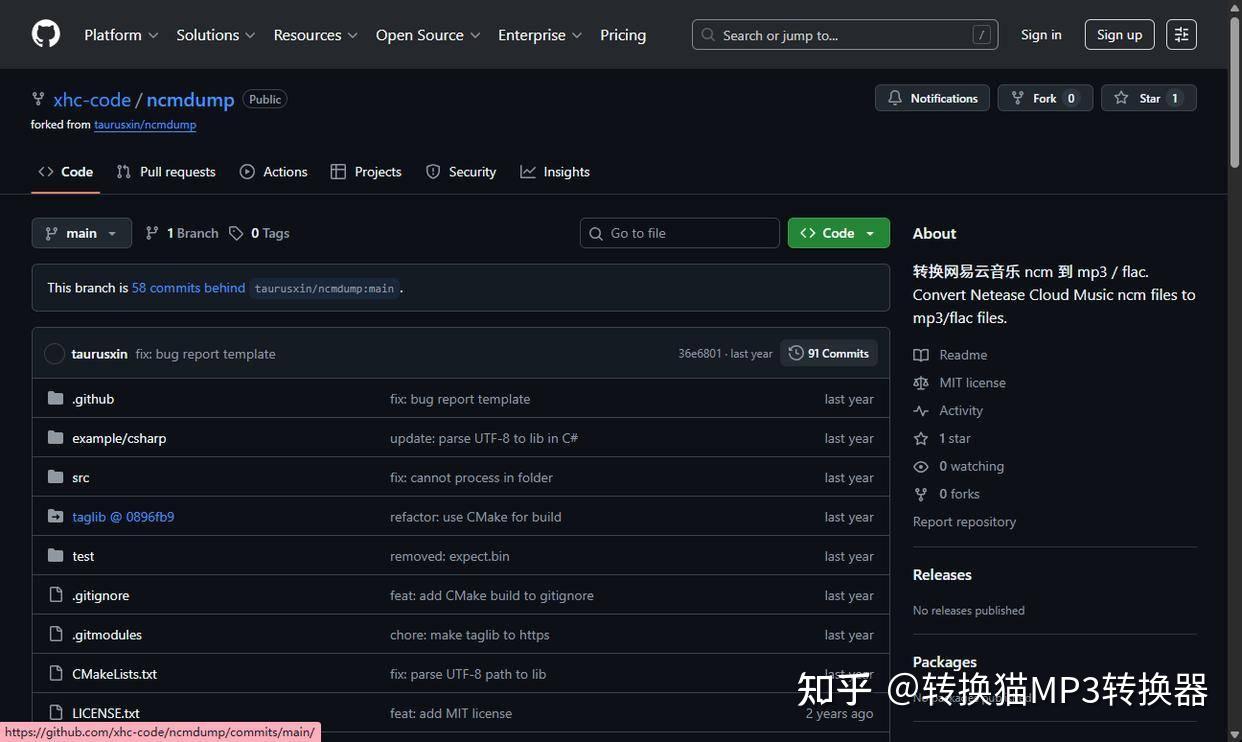Screen dimensions: 1242x742
Task: Follow the 58 commits behind link
Action: coord(187,287)
